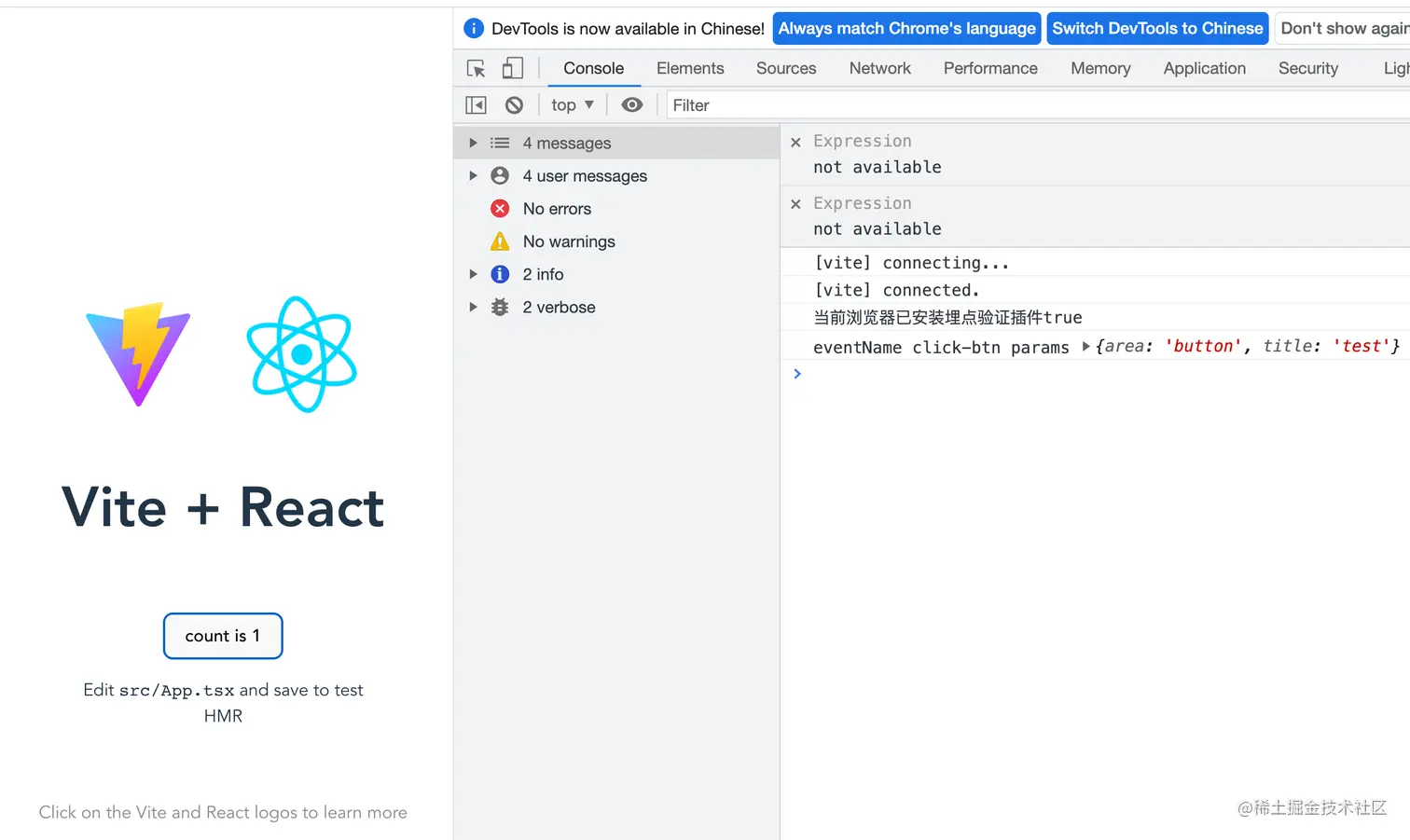Click the blue 2 info icon
The height and width of the screenshot is (840, 1410).
500,274
